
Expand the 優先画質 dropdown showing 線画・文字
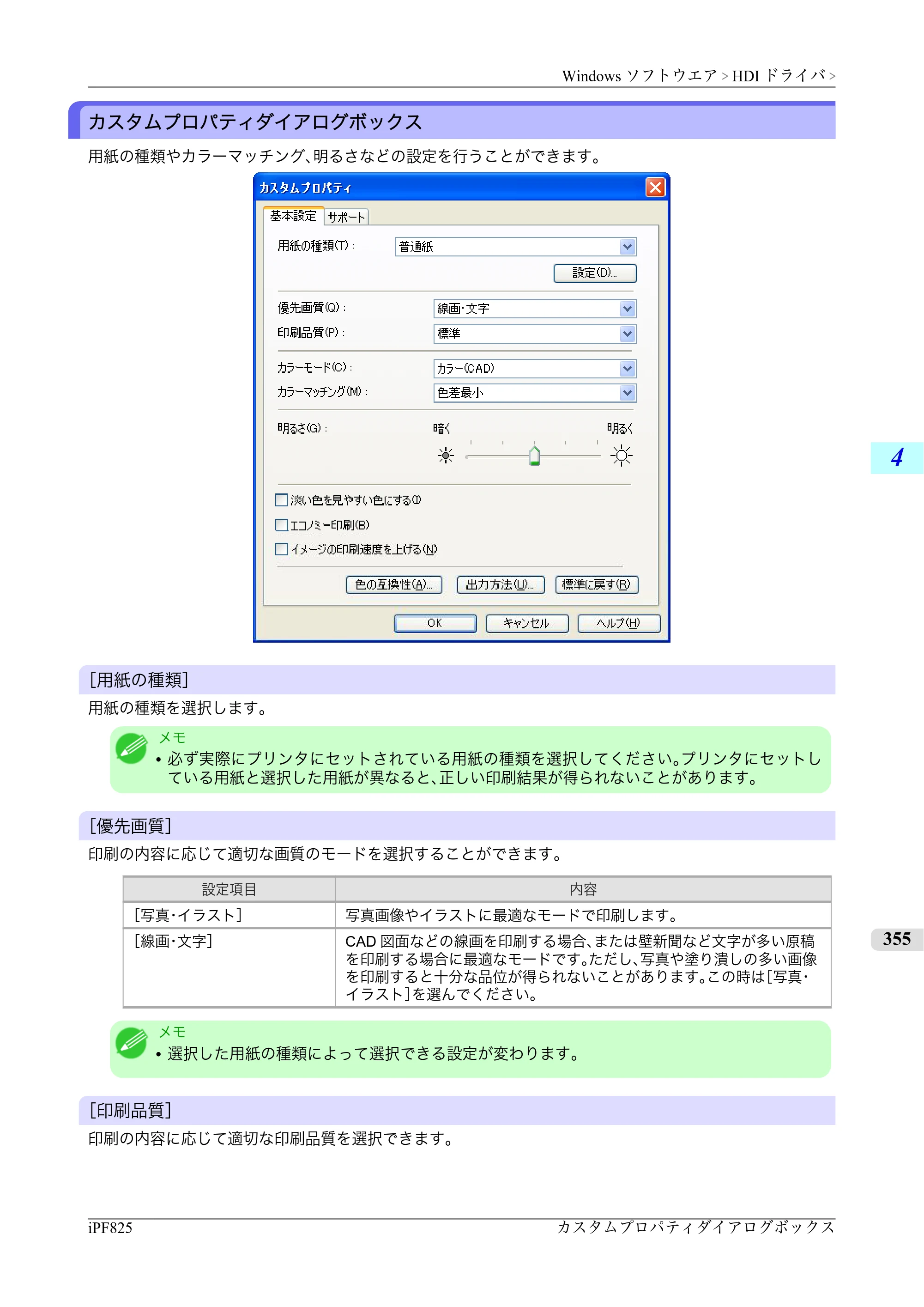click(x=534, y=309)
